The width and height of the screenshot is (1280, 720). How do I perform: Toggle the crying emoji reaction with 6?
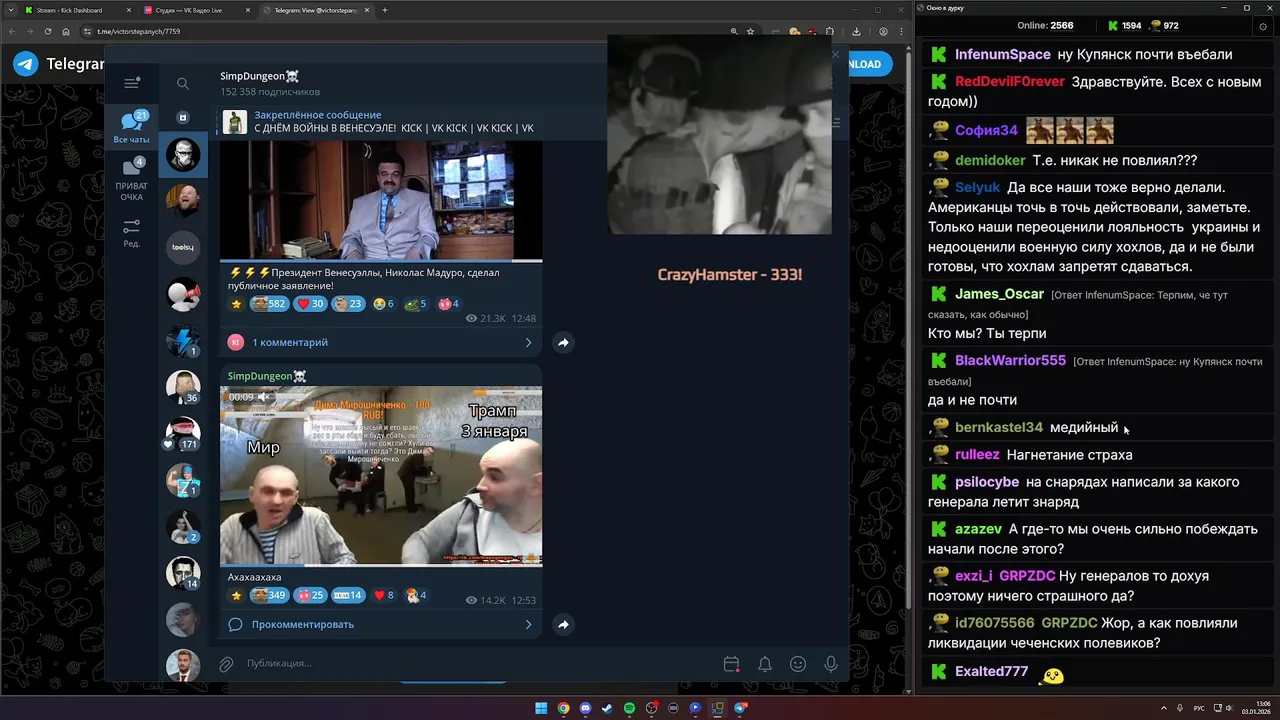(383, 304)
